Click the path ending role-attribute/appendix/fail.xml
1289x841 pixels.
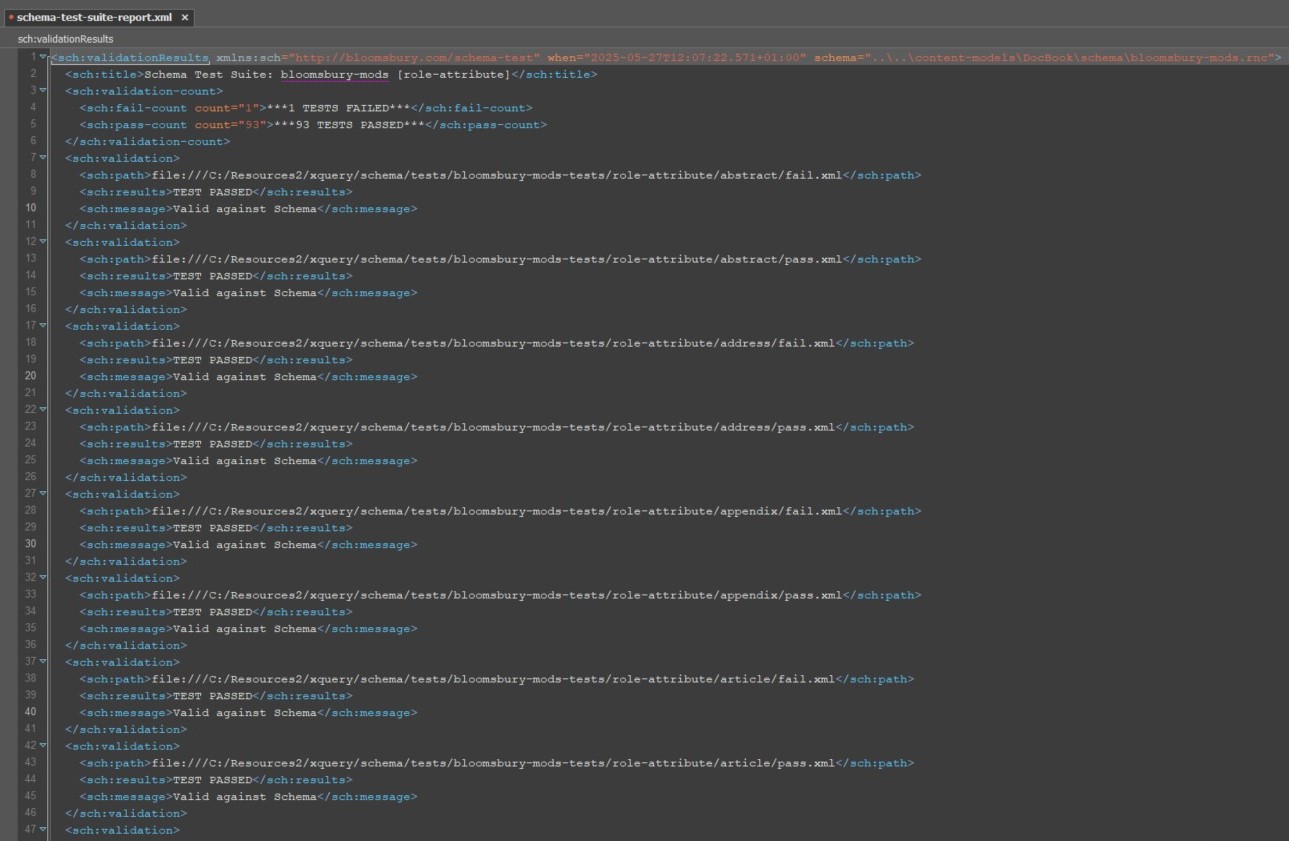tap(497, 511)
